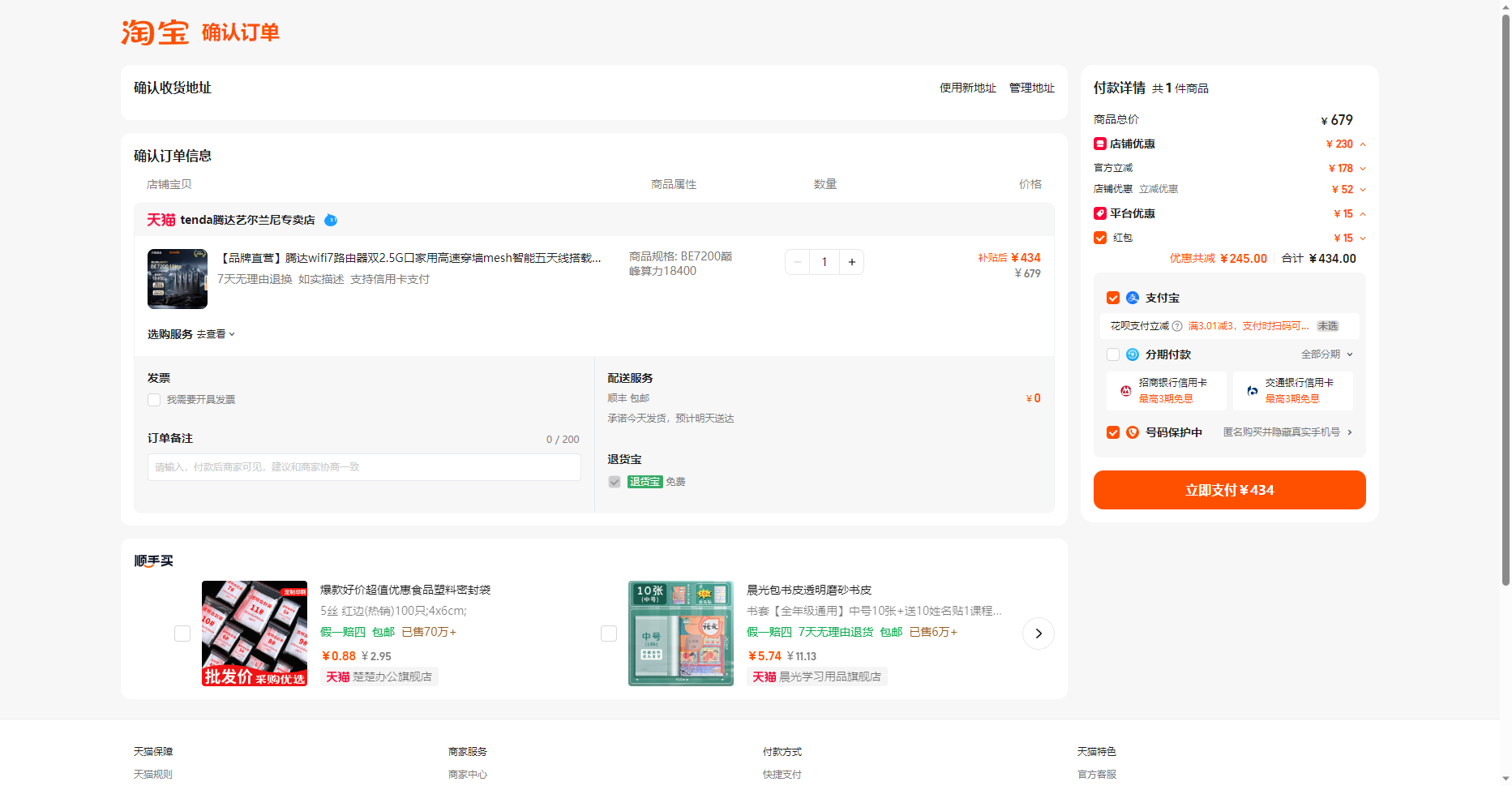This screenshot has height=786, width=1512.
Task: Click the Tmall logo in the tenda shop row
Action: (x=161, y=220)
